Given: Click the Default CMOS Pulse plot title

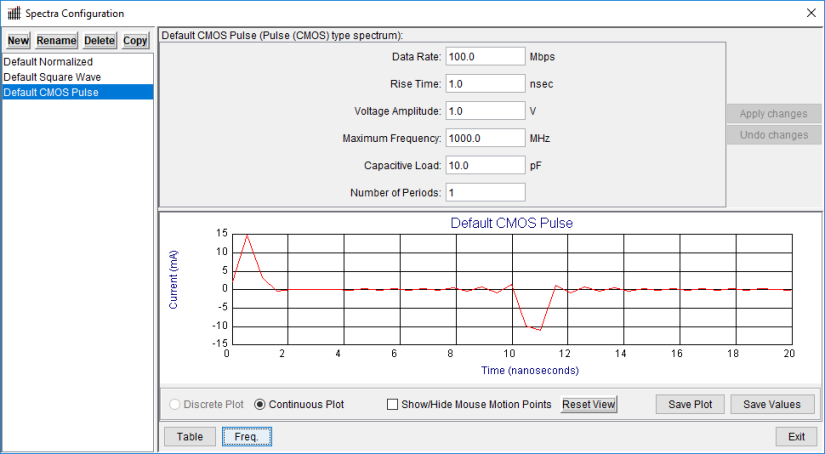Looking at the screenshot, I should pyautogui.click(x=511, y=223).
